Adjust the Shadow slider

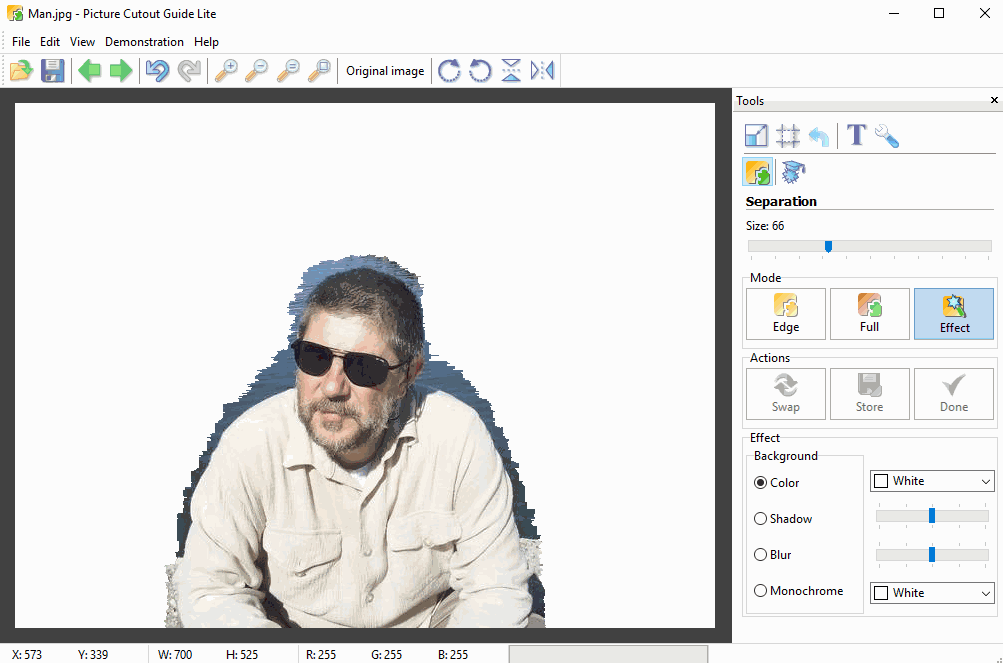click(932, 516)
